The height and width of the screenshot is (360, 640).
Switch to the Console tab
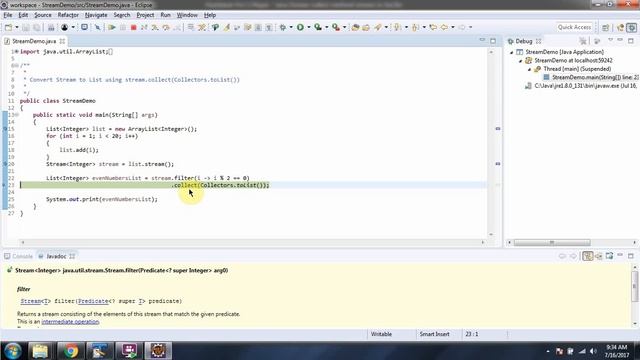[x=18, y=256]
